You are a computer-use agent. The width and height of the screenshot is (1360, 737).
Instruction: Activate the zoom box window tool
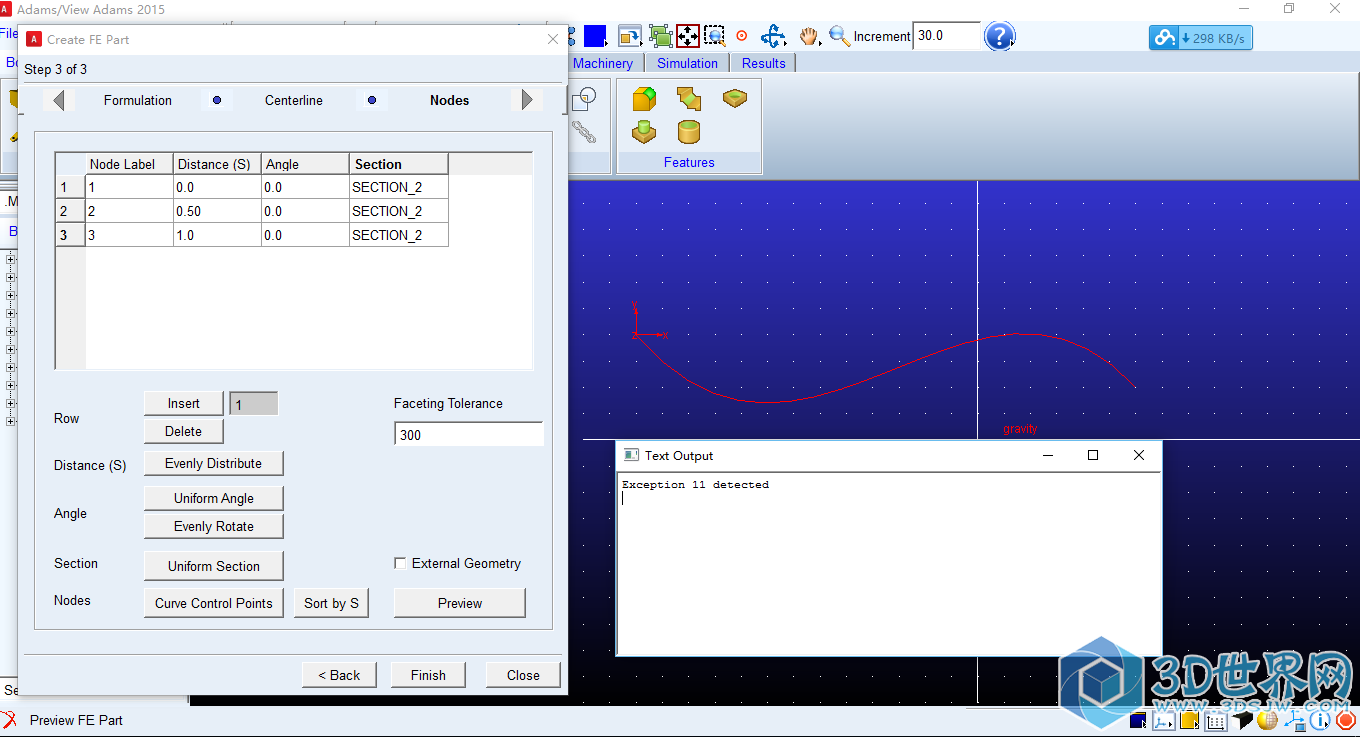tap(715, 36)
